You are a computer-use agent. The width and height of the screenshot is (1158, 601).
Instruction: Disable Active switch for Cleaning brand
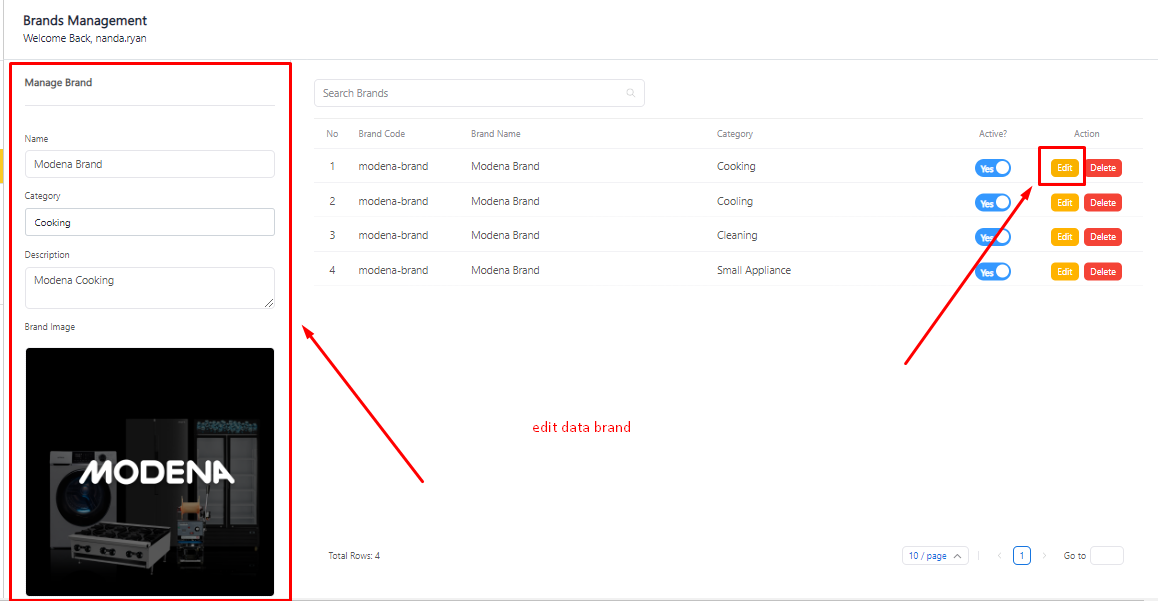click(992, 237)
